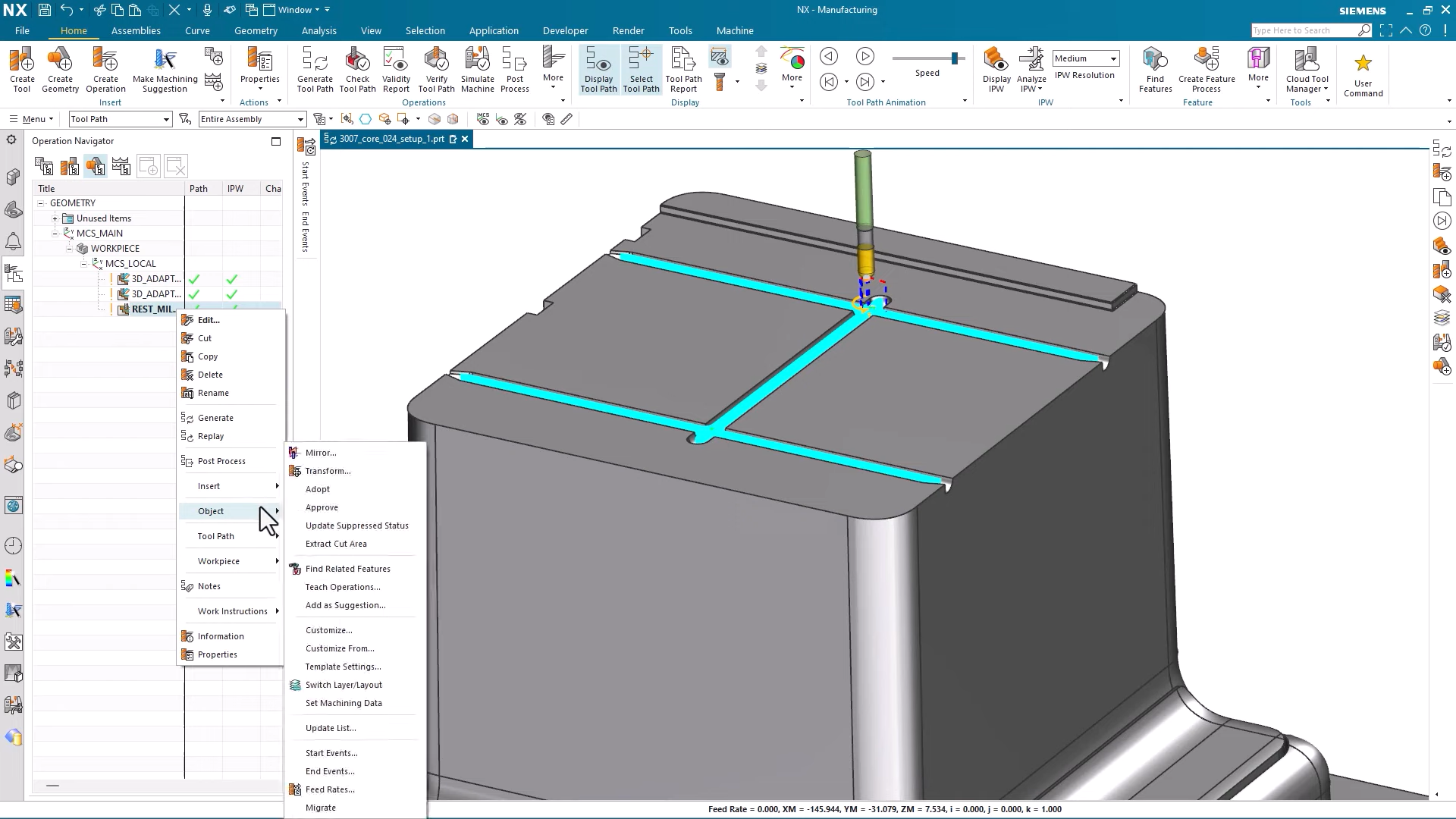The width and height of the screenshot is (1456, 819).
Task: Open Create Geometry from the Insert group
Action: click(x=60, y=68)
